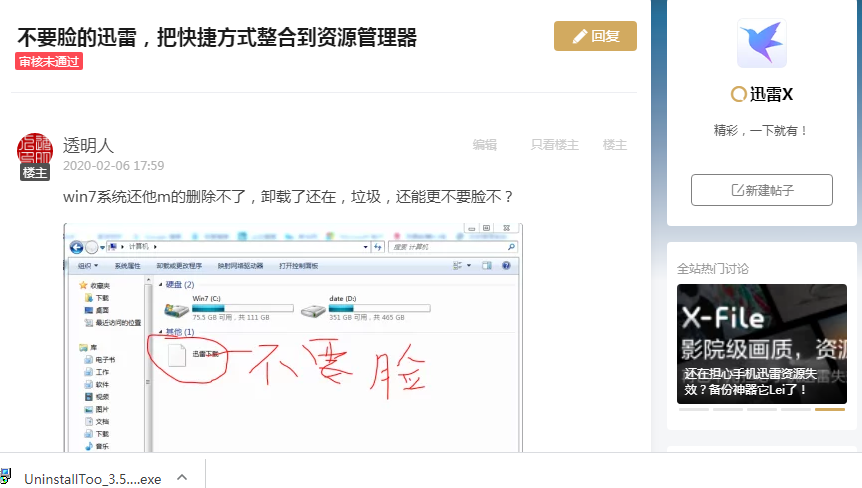Click the 楼主 badge below the avatar

[x=35, y=173]
